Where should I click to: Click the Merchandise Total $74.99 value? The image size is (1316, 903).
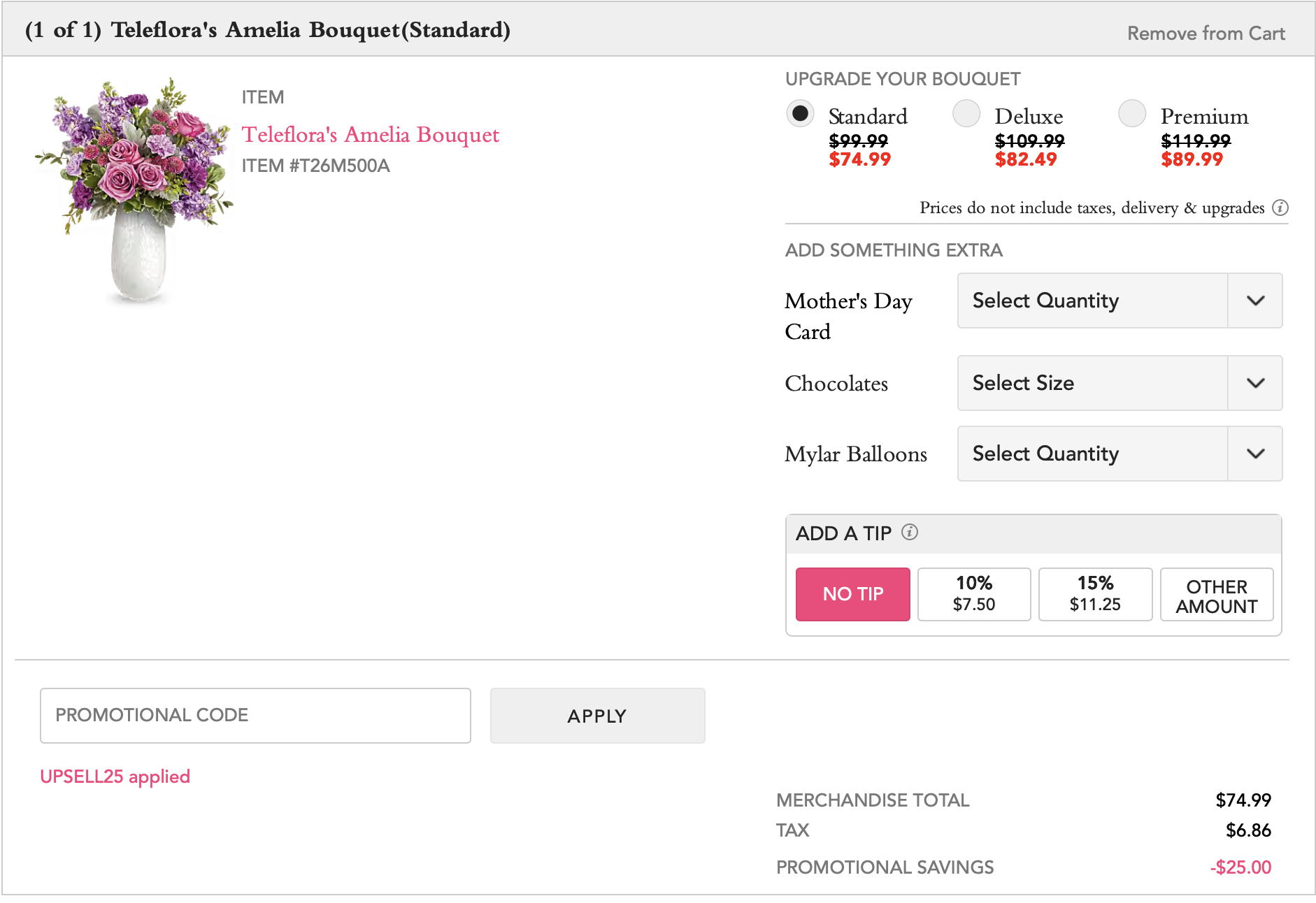point(1243,800)
